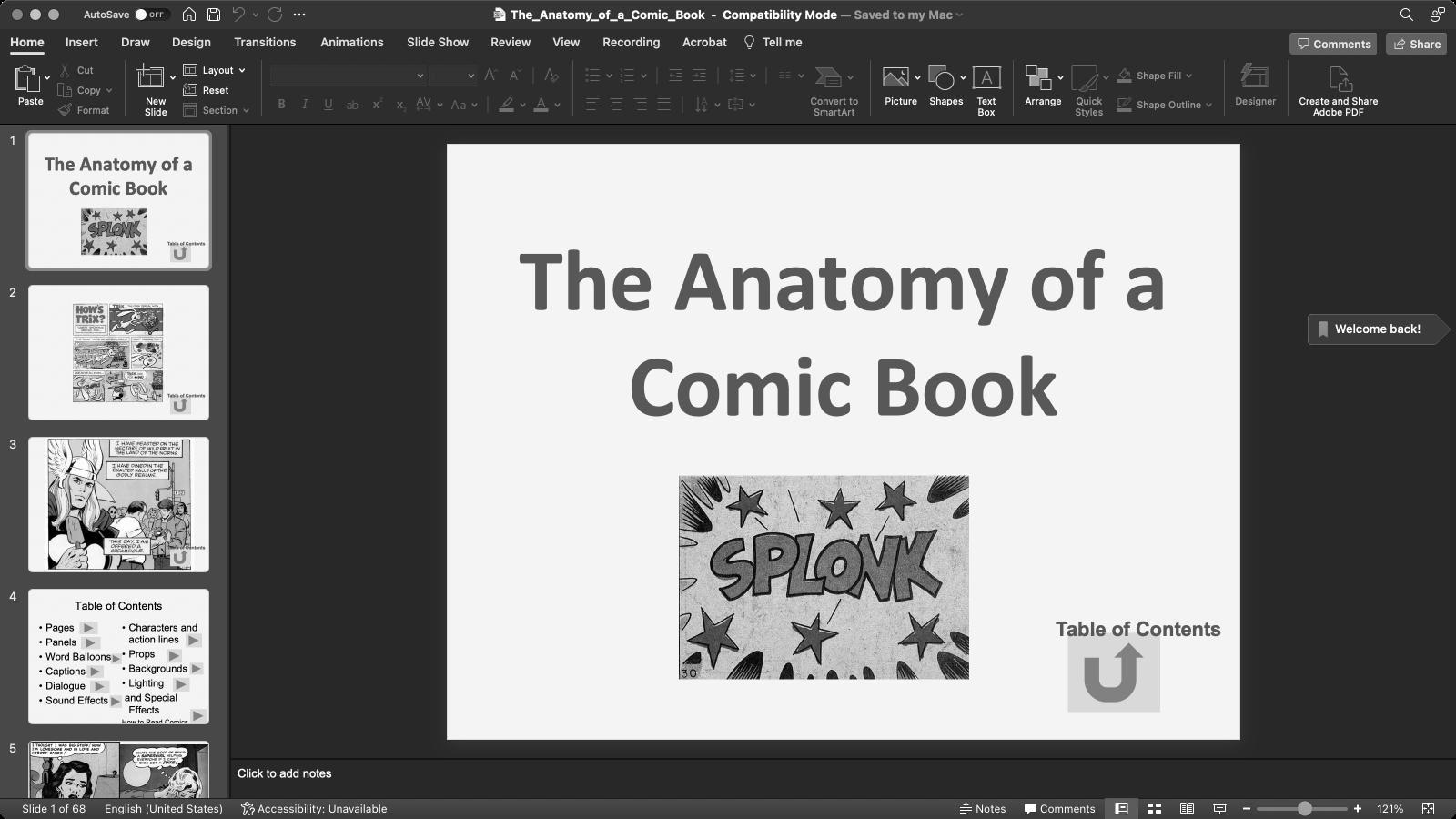The image size is (1456, 819).
Task: Click the SPLONK image on the slide
Action: [824, 577]
